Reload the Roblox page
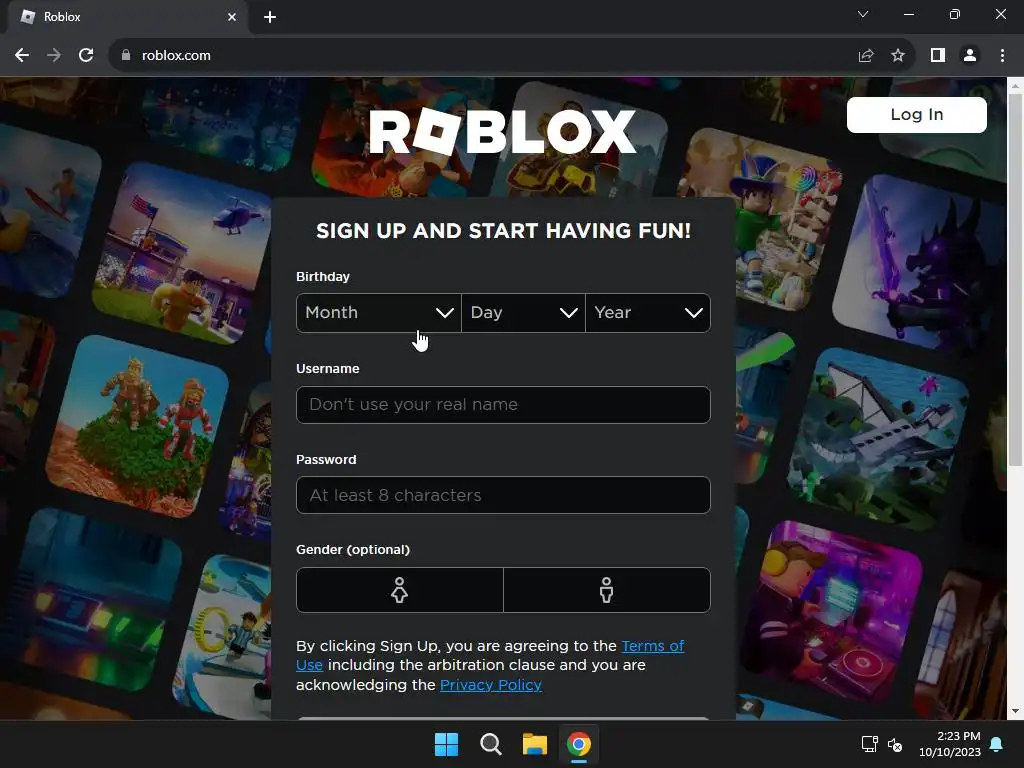The width and height of the screenshot is (1024, 768). click(86, 56)
